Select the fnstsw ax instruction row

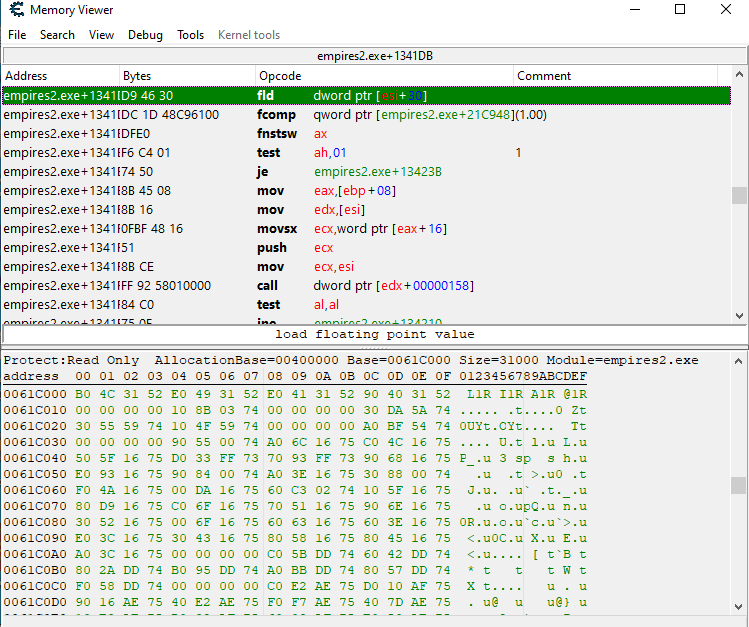coord(366,134)
